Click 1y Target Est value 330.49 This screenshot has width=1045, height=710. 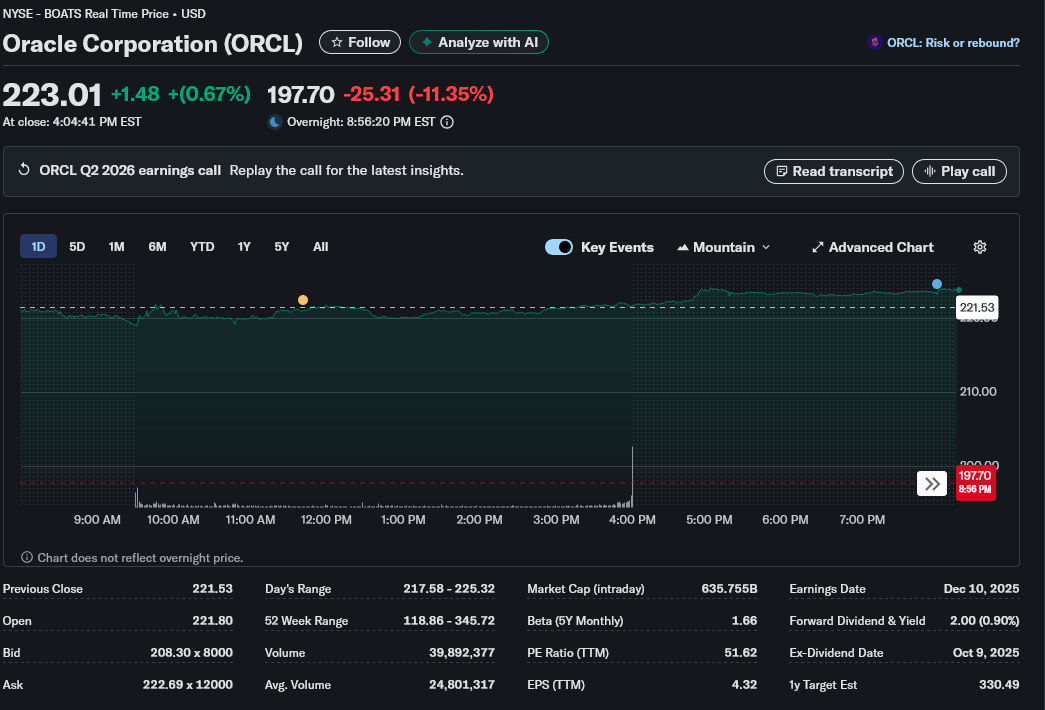tap(999, 685)
